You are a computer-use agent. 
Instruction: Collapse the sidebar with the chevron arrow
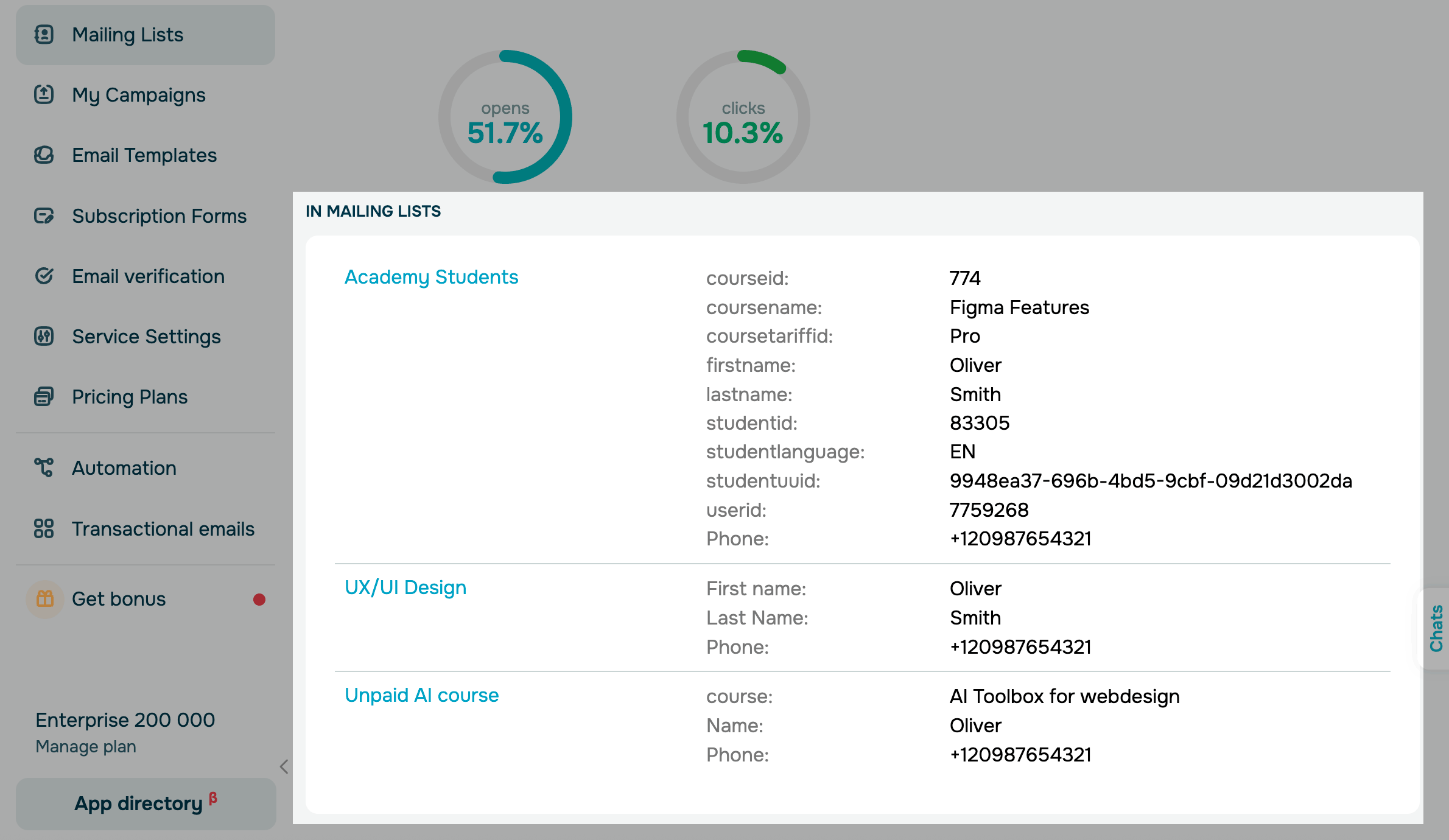click(284, 766)
